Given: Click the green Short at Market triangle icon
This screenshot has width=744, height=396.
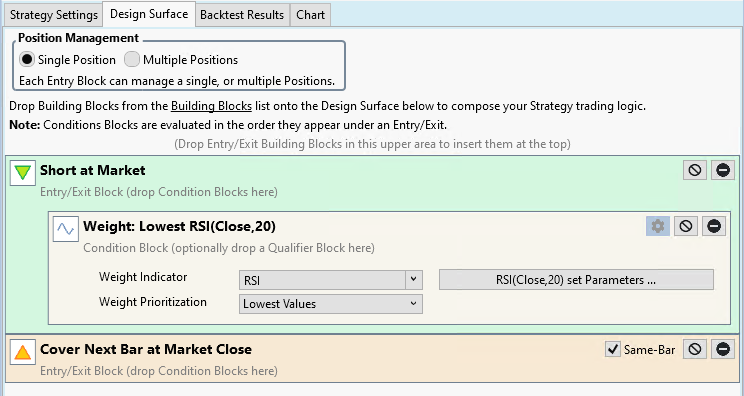Looking at the screenshot, I should click(x=23, y=172).
